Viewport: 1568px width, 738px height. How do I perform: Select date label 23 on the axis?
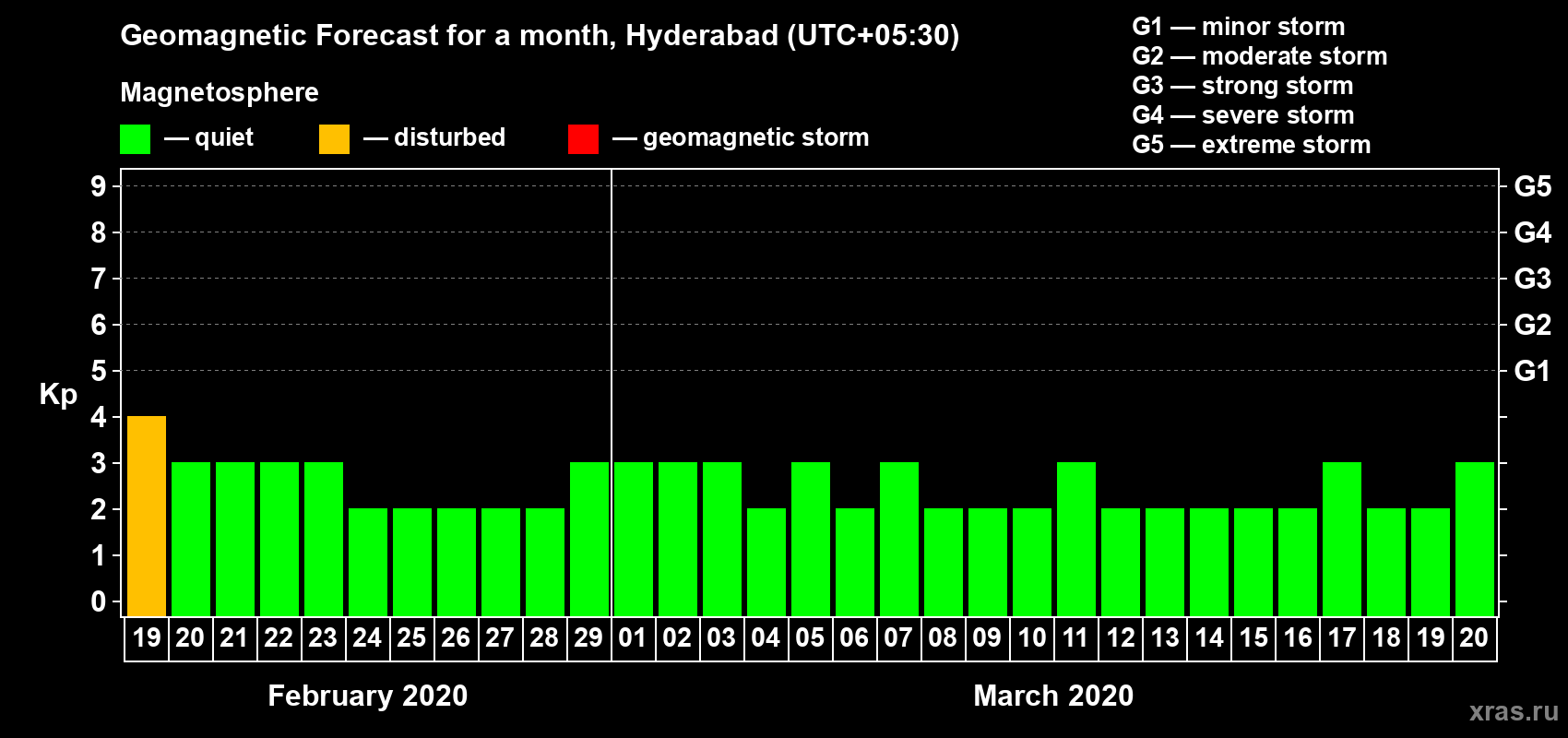point(323,637)
